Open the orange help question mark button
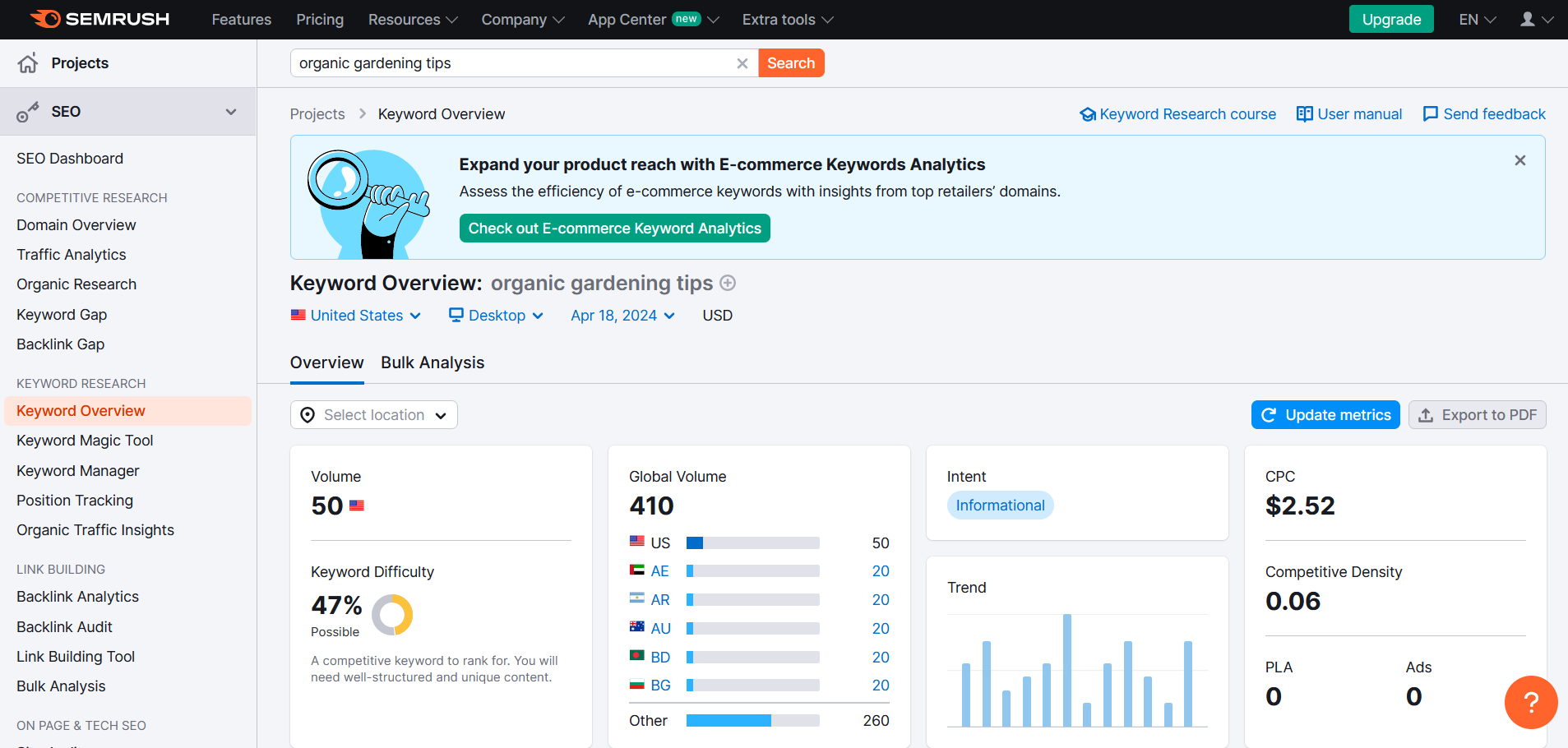This screenshot has height=748, width=1568. point(1531,702)
